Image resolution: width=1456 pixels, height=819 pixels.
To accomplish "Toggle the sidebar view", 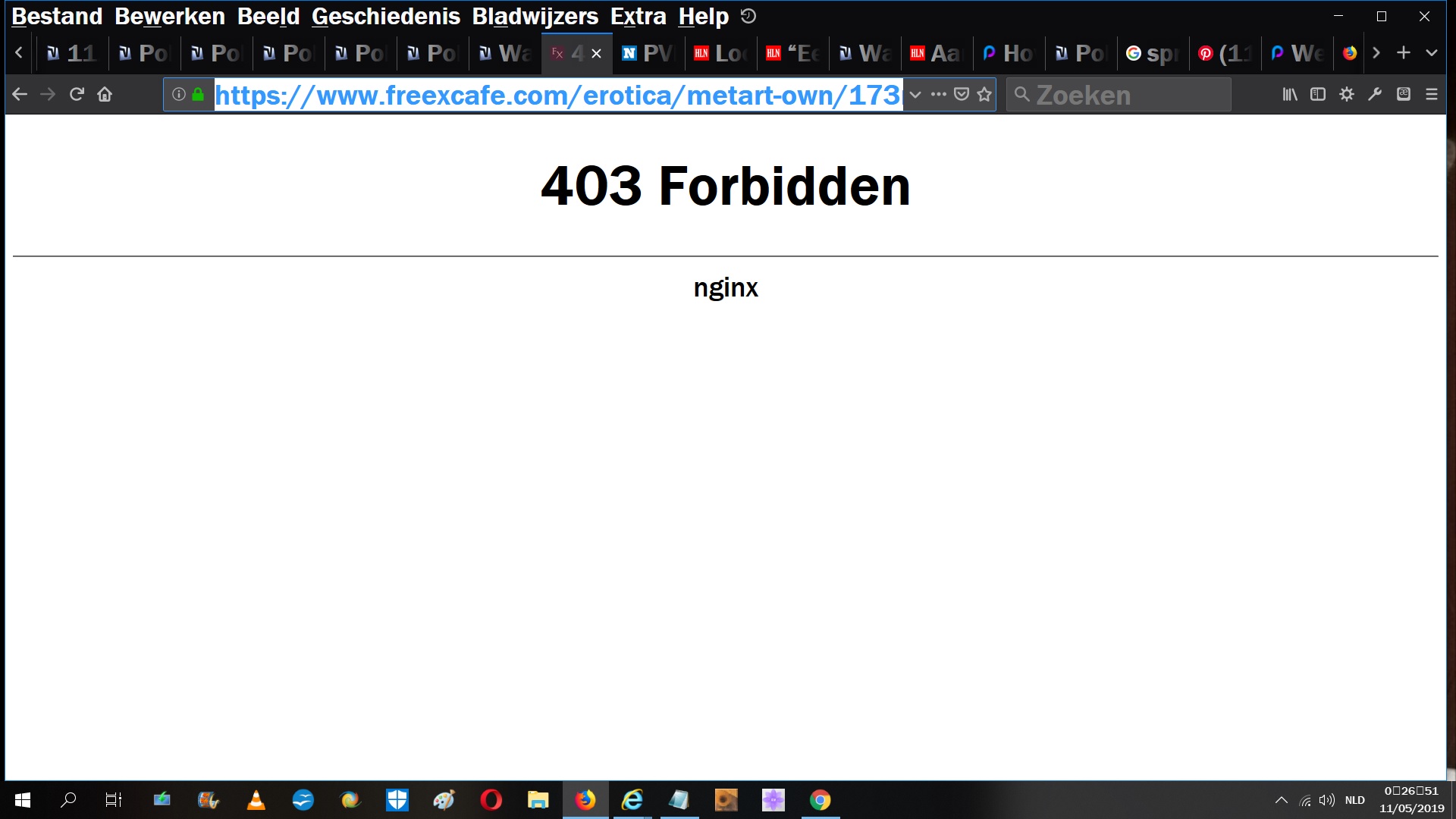I will tap(1318, 94).
